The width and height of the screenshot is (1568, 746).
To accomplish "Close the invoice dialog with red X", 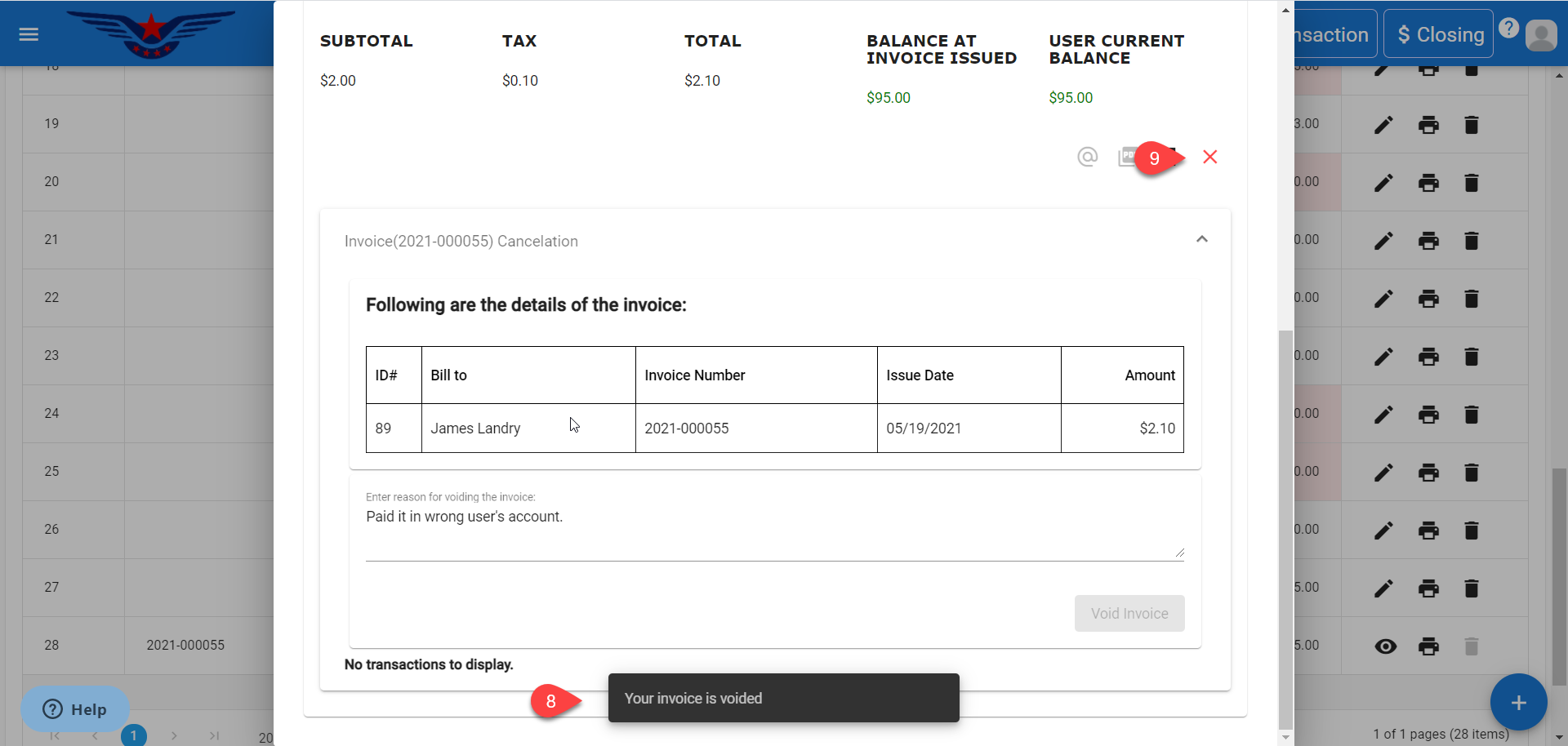I will (1209, 157).
